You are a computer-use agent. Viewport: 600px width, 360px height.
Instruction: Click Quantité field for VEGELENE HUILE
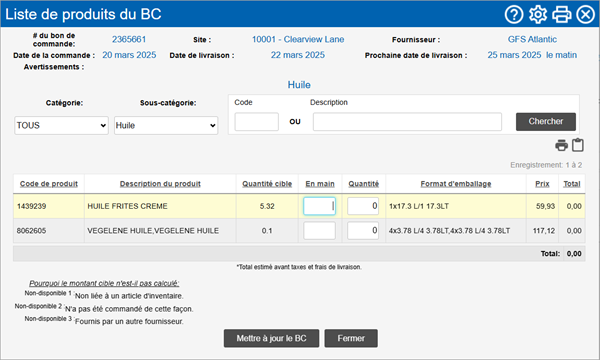click(x=363, y=231)
